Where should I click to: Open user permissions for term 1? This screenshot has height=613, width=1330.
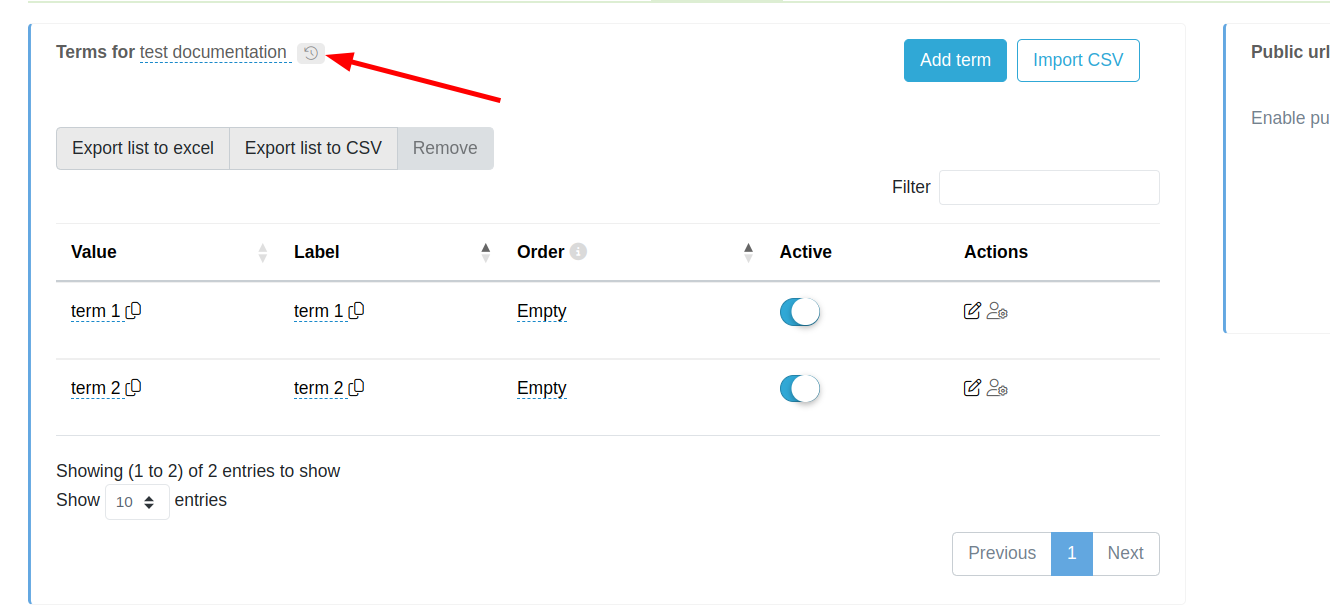click(x=997, y=311)
